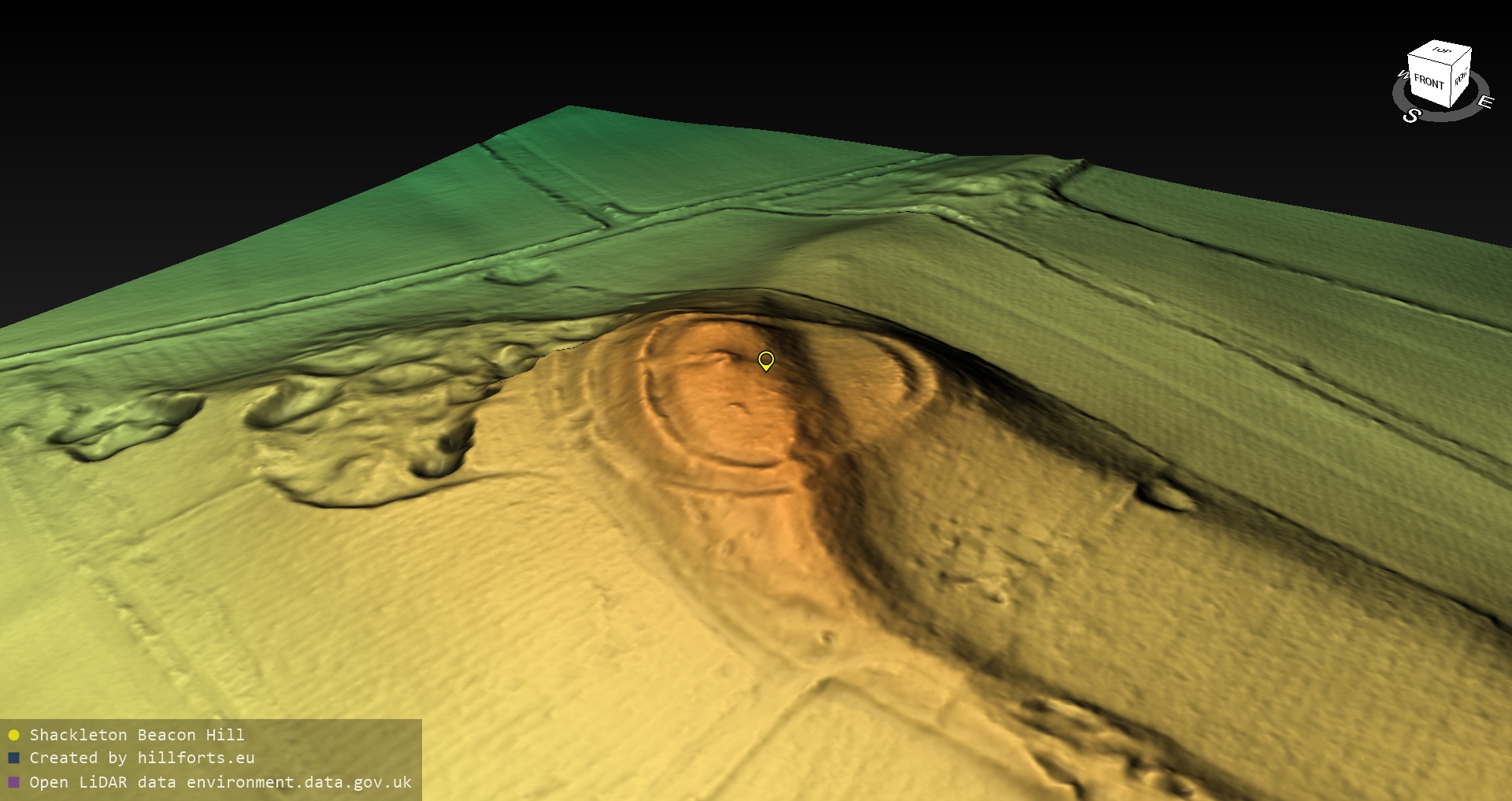Viewport: 1512px width, 801px height.
Task: Click the TOP face of the navigation cube
Action: click(1441, 50)
